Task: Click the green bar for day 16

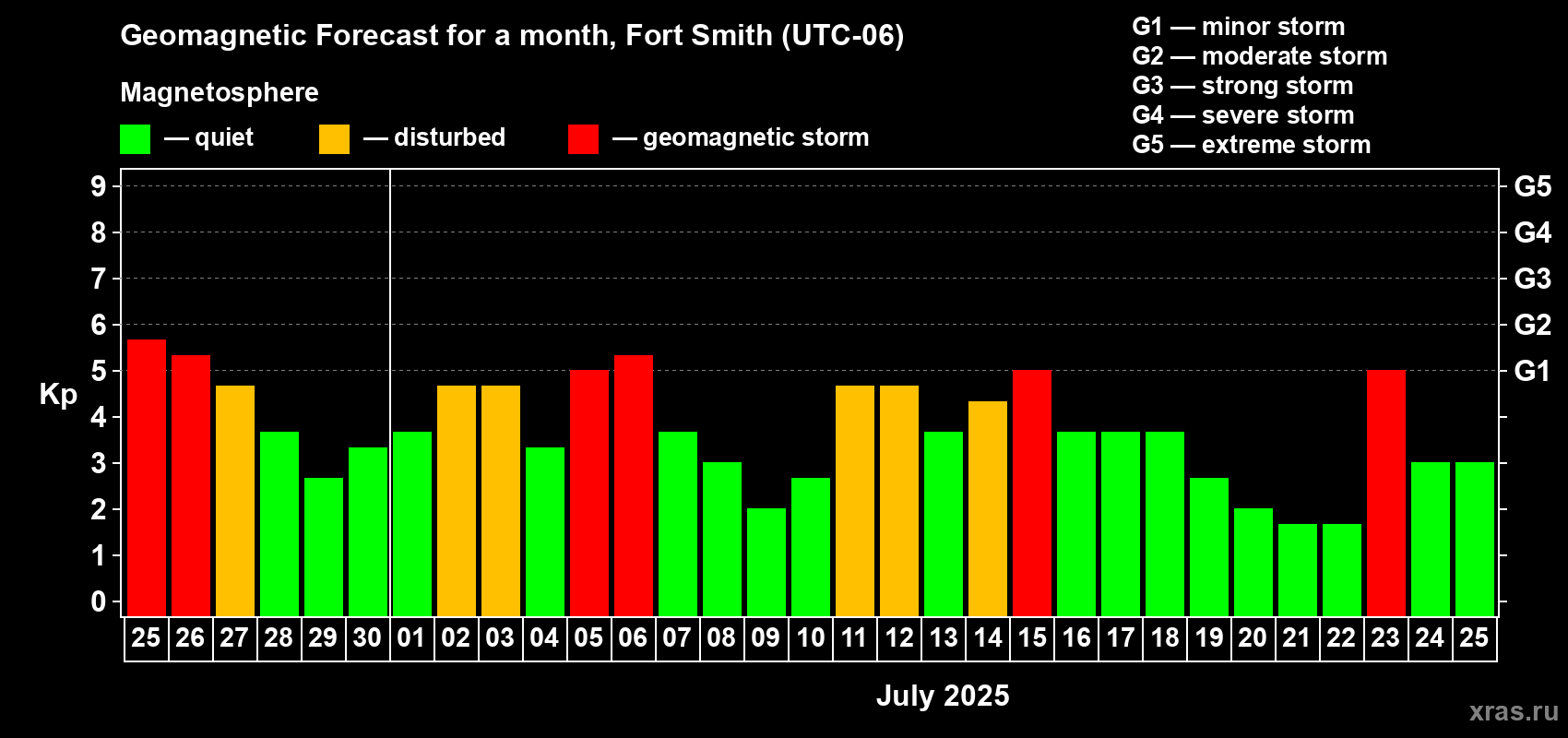Action: coord(1076,524)
